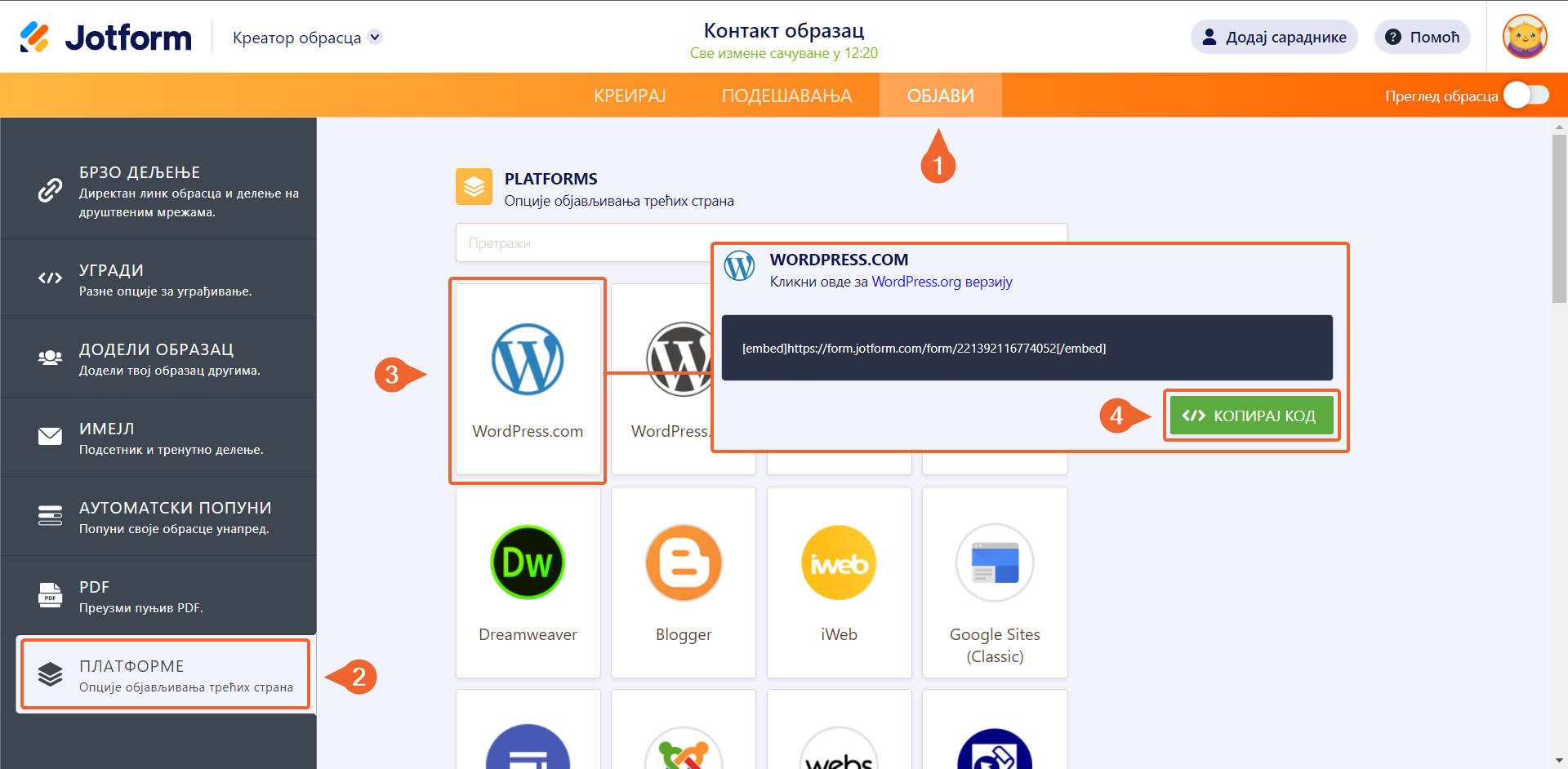Click the orange Platforms header icon
This screenshot has height=769, width=1568.
pos(474,187)
